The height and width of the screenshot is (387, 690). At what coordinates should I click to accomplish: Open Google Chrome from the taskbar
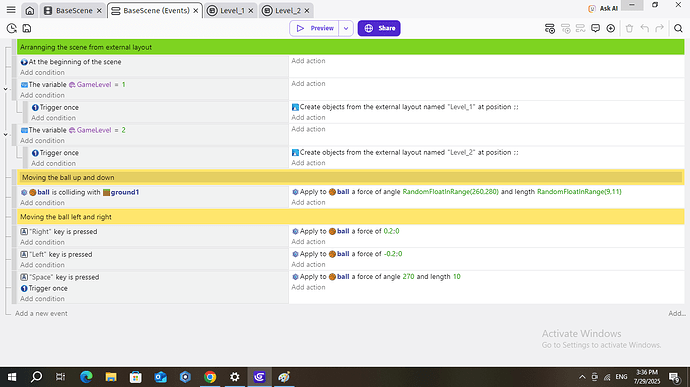[210, 377]
